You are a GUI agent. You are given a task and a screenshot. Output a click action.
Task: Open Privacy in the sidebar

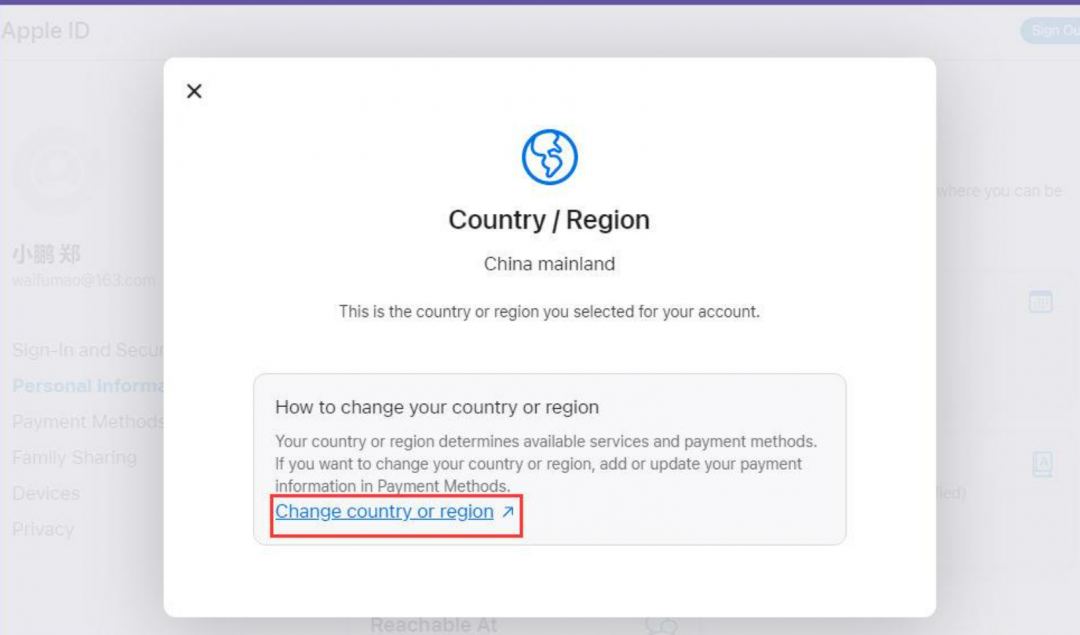[43, 529]
